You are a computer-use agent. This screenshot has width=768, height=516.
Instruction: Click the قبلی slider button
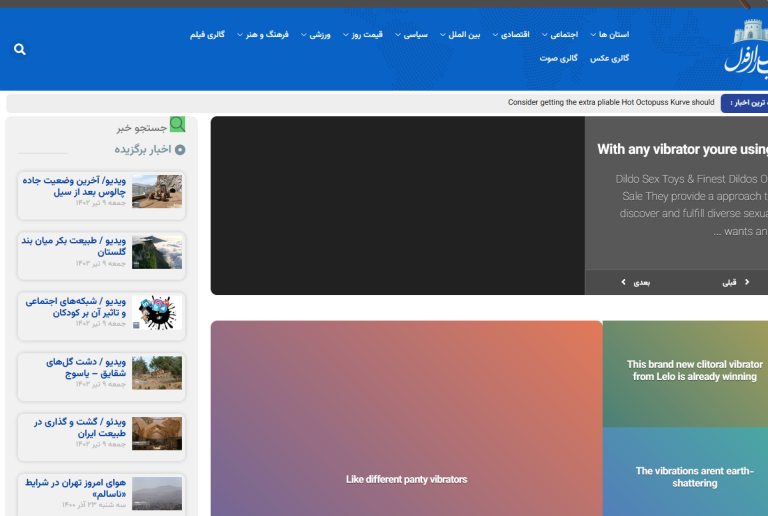pyautogui.click(x=736, y=282)
